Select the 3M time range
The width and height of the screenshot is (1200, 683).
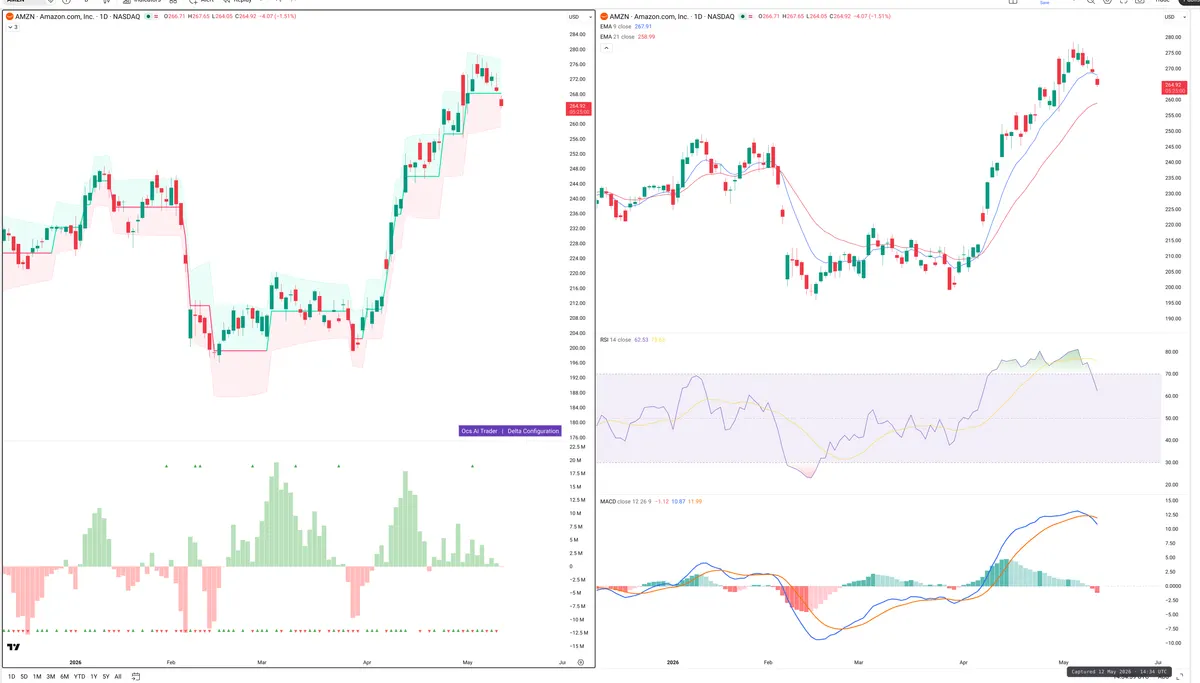point(50,676)
